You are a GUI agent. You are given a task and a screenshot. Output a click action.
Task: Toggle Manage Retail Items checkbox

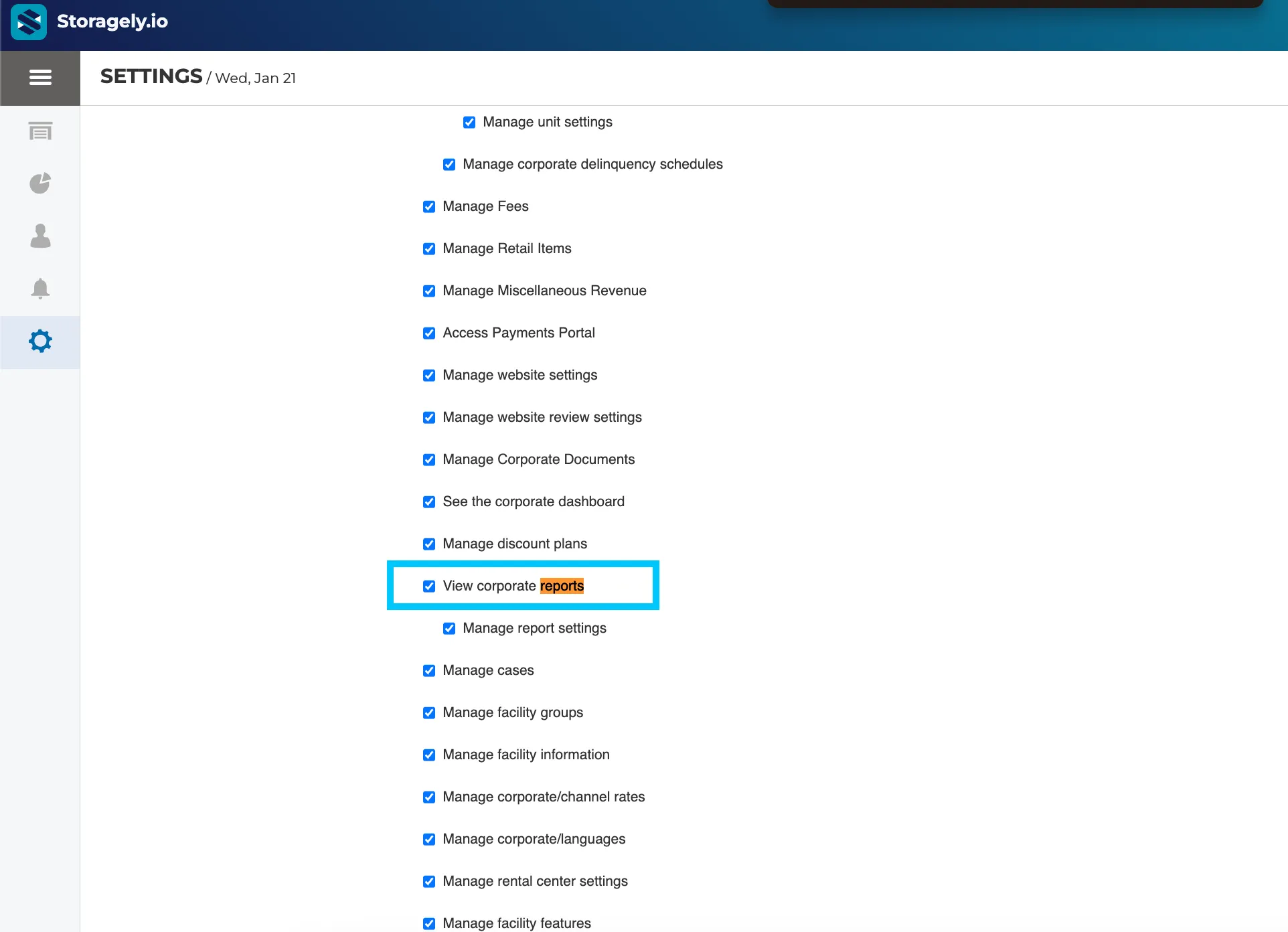click(429, 248)
